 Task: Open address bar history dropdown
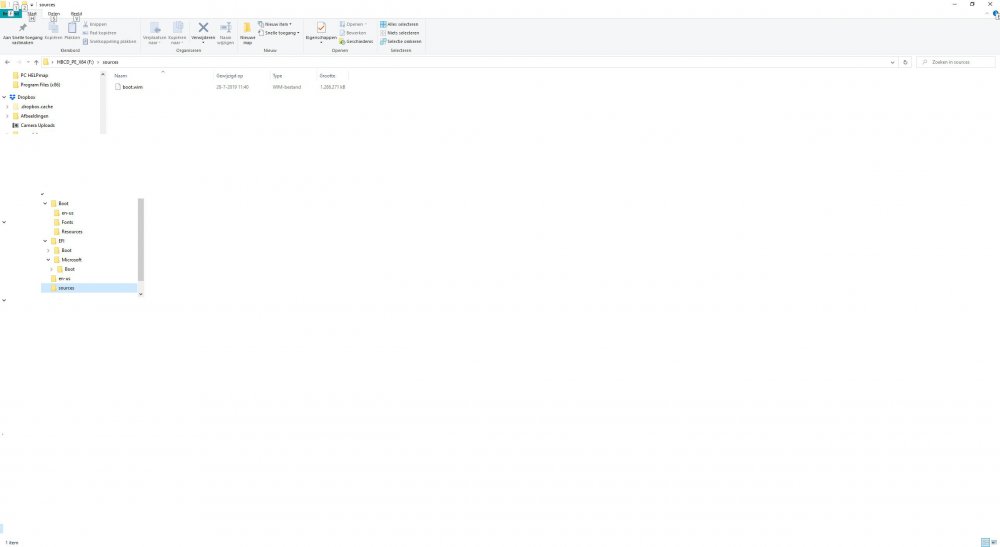click(892, 62)
